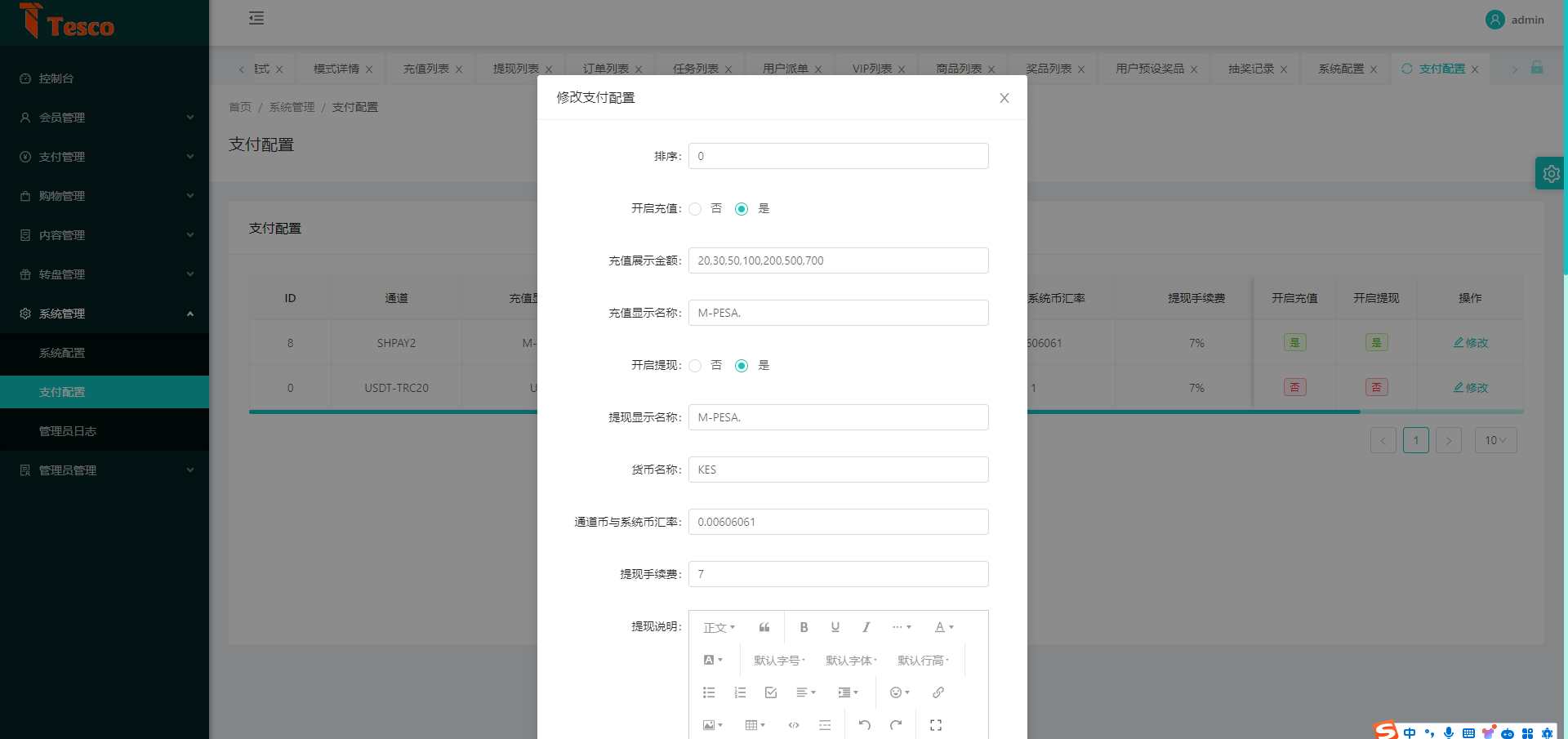Viewport: 1568px width, 739px height.
Task: Insert a bulleted list
Action: click(x=709, y=692)
